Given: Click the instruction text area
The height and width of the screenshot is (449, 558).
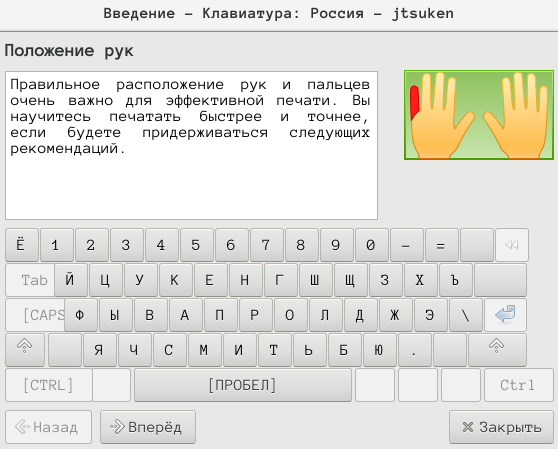Looking at the screenshot, I should tap(191, 145).
